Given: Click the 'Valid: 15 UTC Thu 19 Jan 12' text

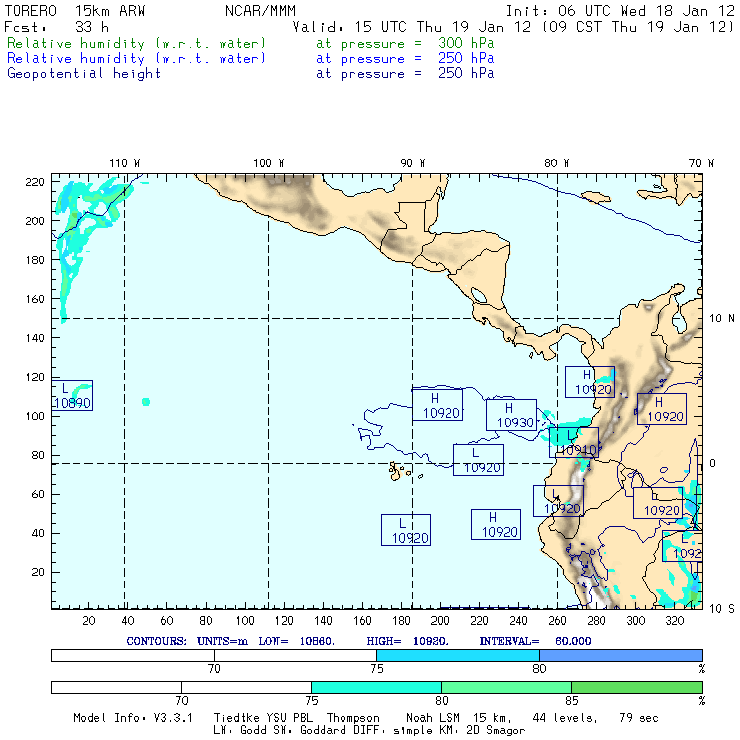Looking at the screenshot, I should click(x=412, y=27).
